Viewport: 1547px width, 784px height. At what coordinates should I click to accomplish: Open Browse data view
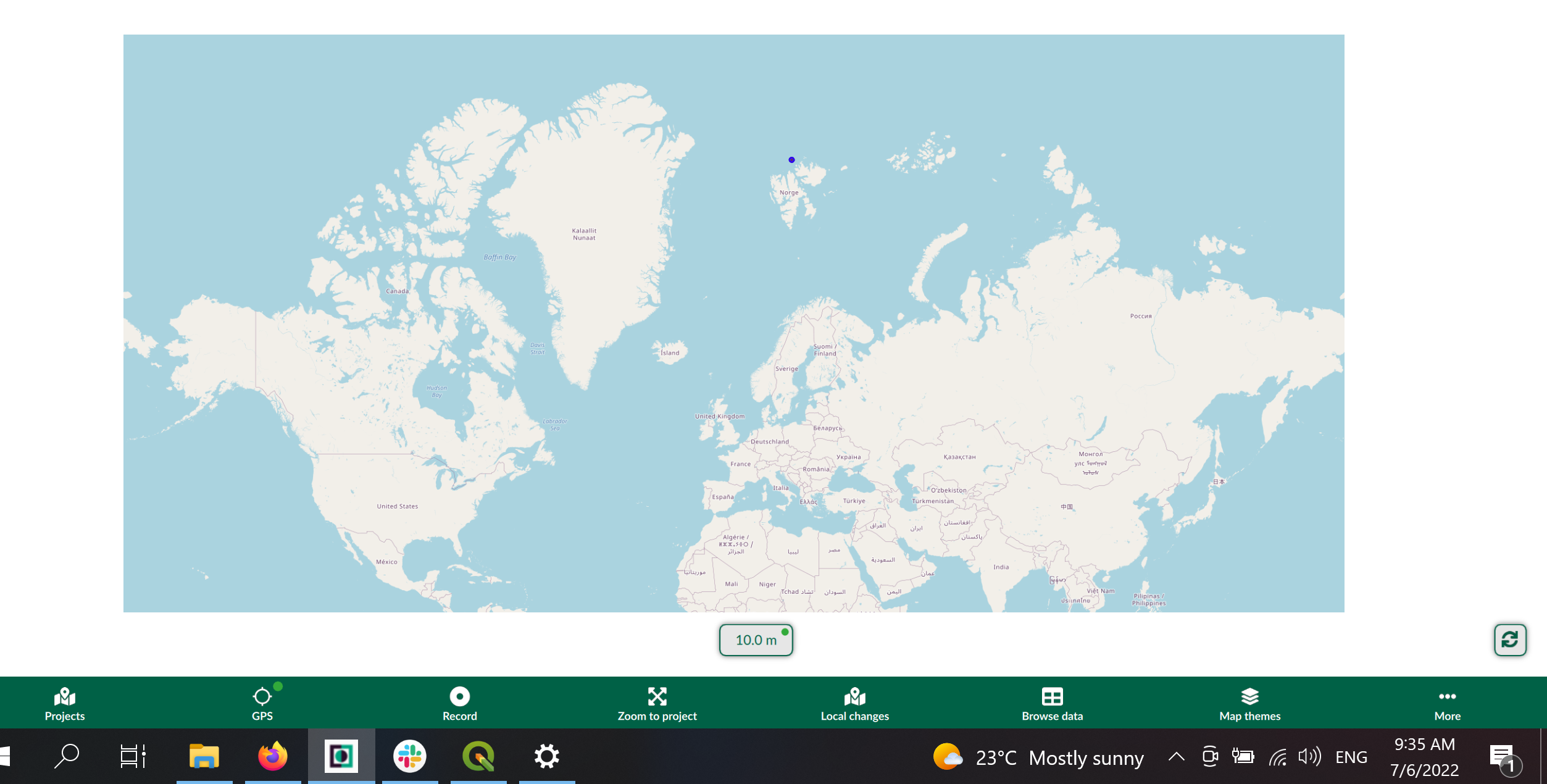[x=1052, y=703]
